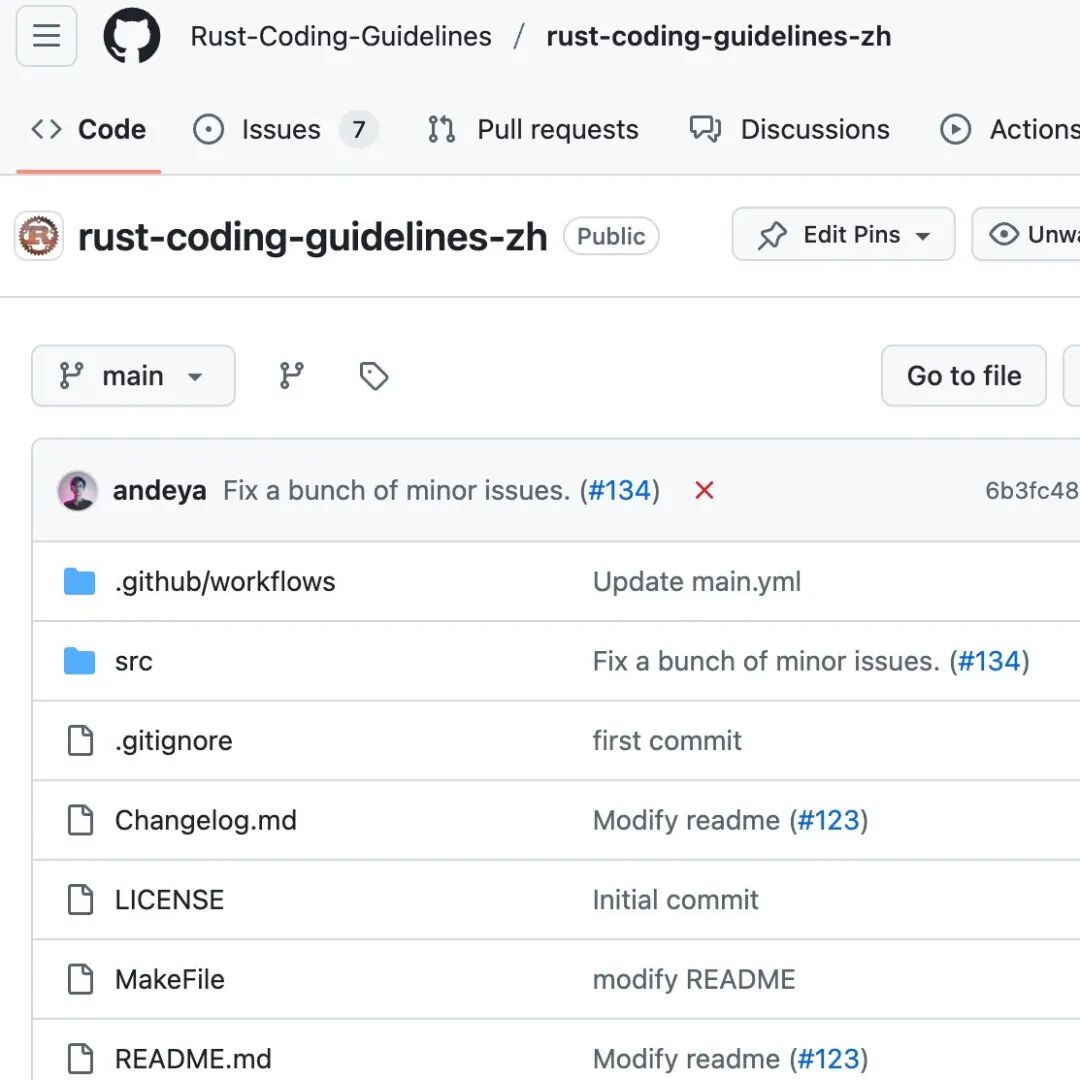Image resolution: width=1080 pixels, height=1080 pixels.
Task: Open modify README commit message
Action: click(x=694, y=979)
